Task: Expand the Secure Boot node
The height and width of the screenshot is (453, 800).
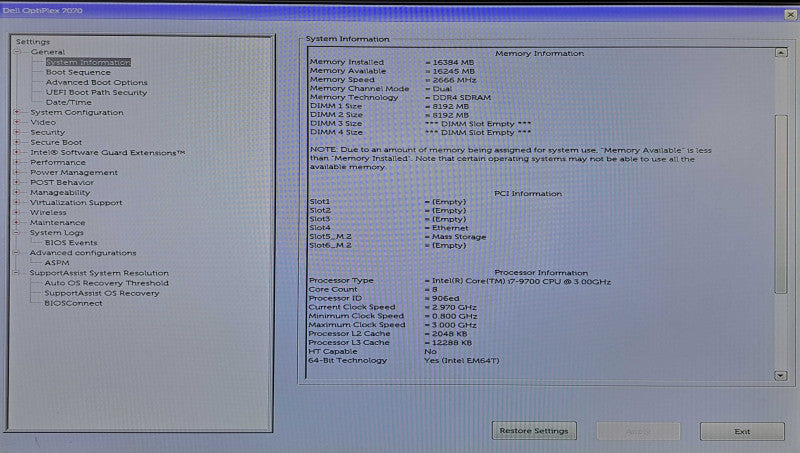Action: 17,142
